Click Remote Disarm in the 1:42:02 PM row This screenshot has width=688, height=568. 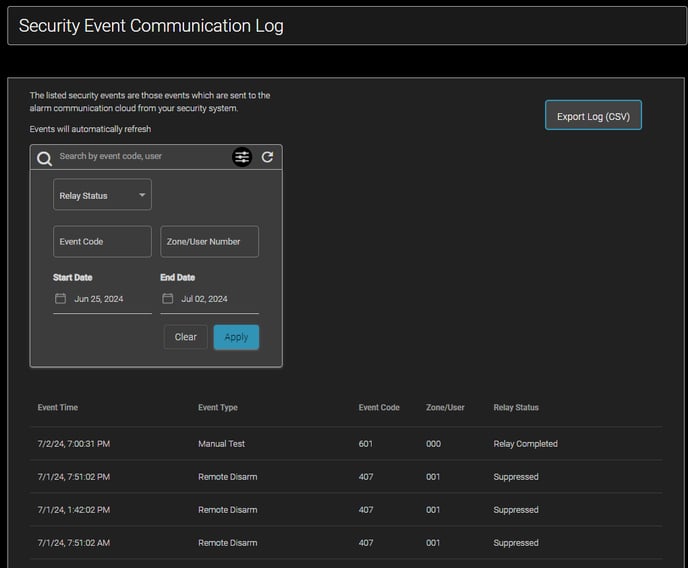pyautogui.click(x=228, y=510)
